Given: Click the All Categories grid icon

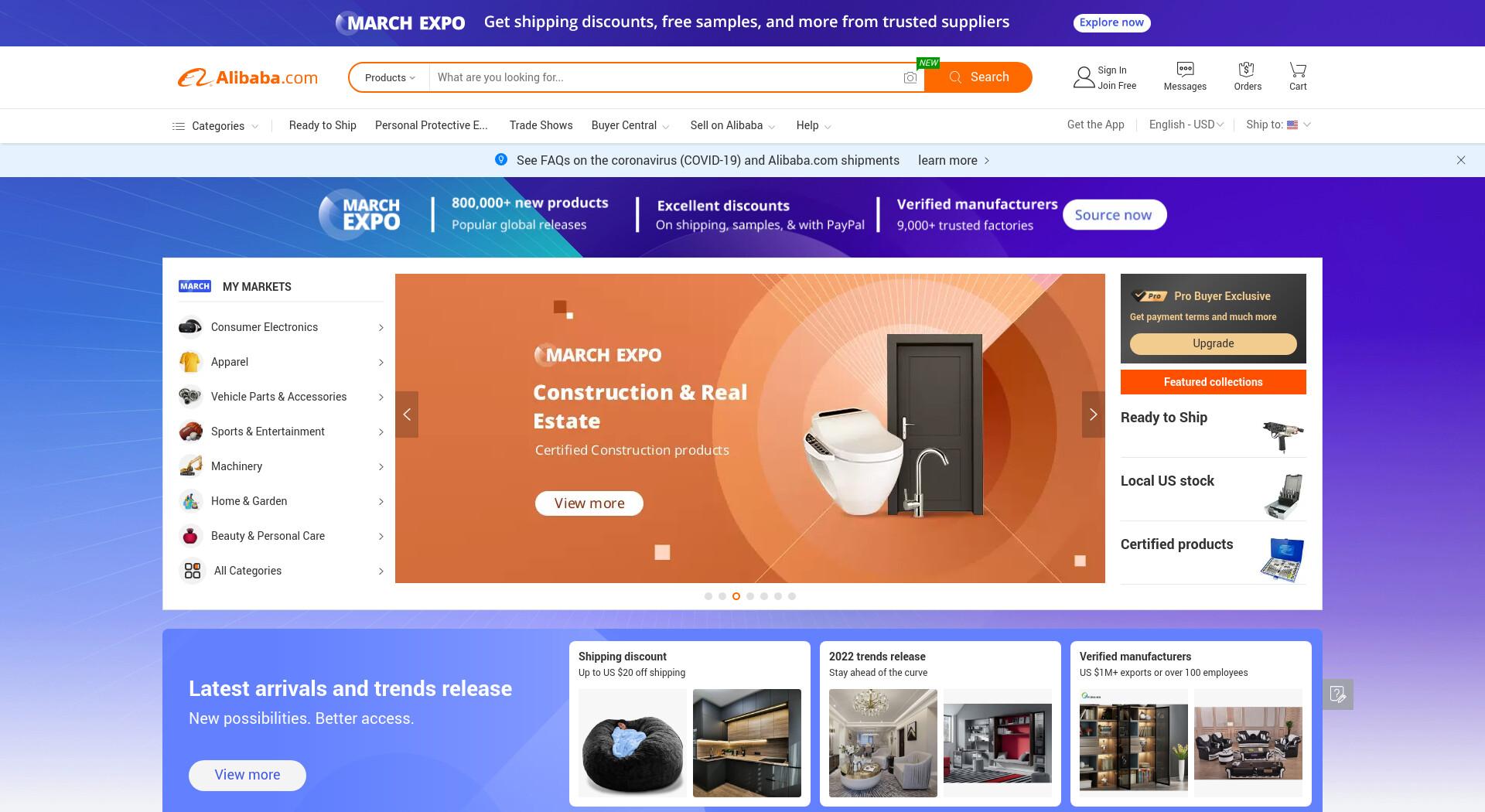Looking at the screenshot, I should [x=193, y=571].
